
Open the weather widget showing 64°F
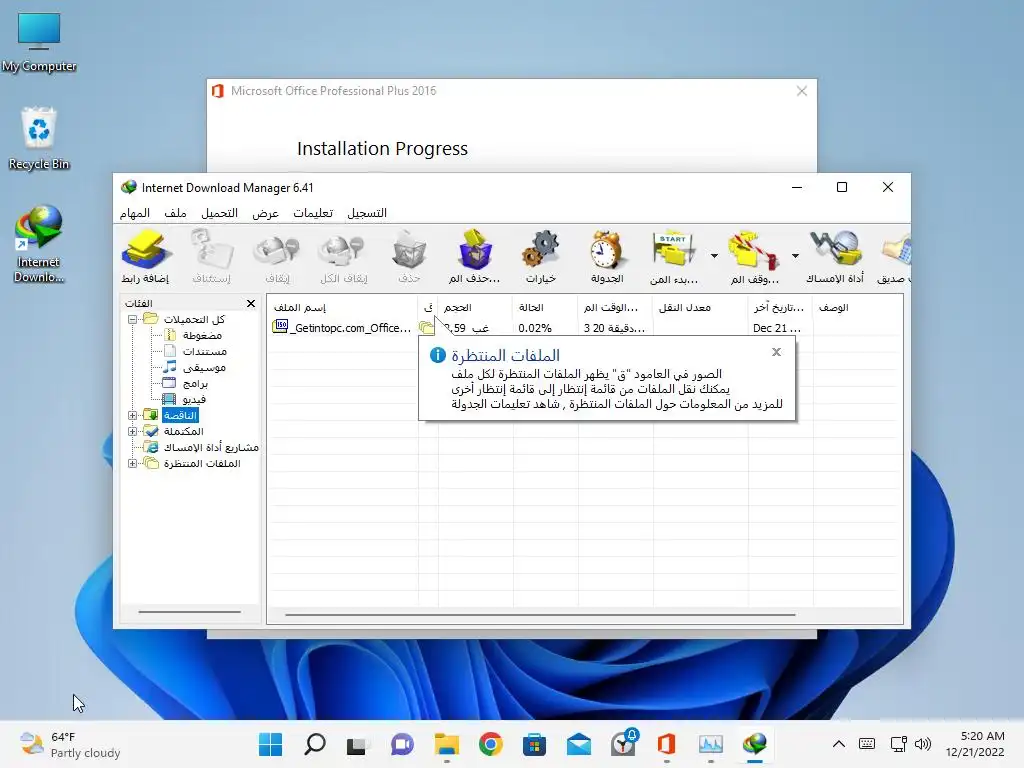[x=70, y=744]
